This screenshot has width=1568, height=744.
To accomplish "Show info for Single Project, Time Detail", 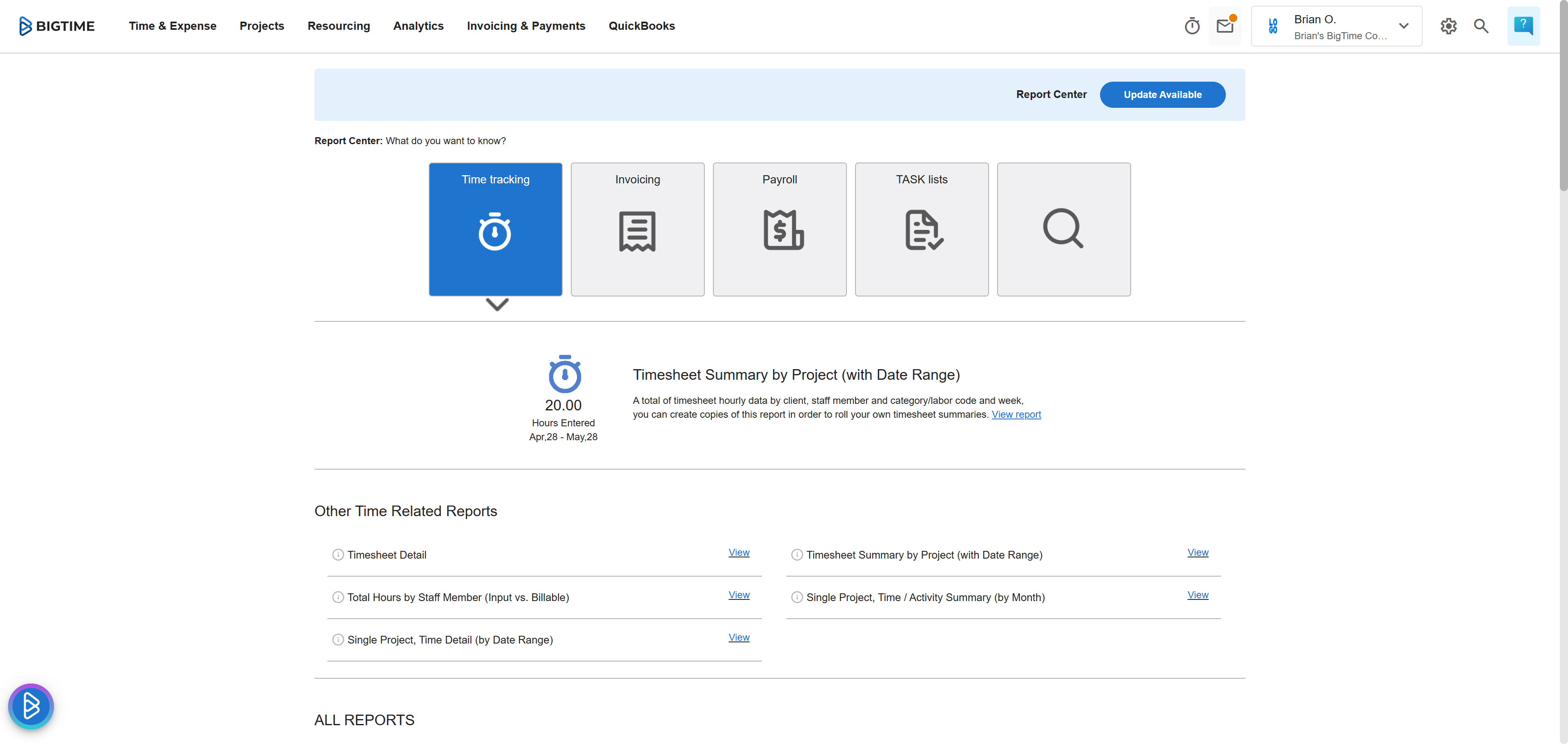I will (338, 640).
